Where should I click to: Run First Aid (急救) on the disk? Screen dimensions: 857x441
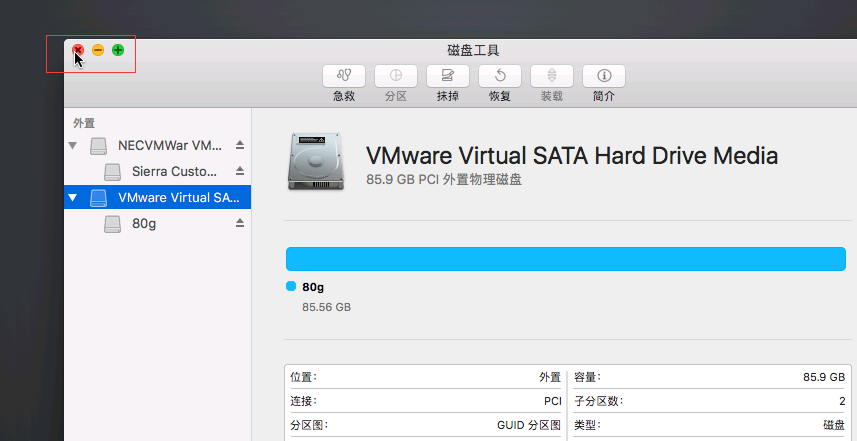344,76
